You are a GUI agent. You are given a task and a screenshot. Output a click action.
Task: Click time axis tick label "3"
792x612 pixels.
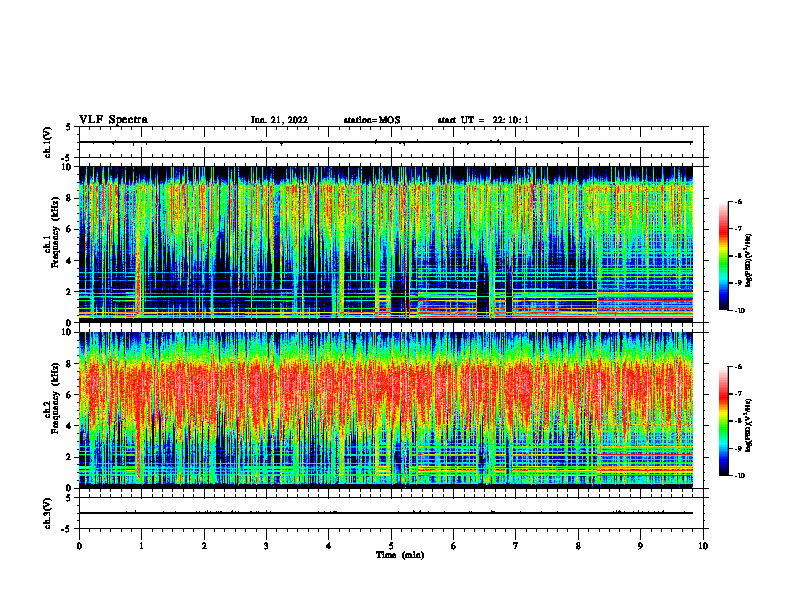point(266,546)
